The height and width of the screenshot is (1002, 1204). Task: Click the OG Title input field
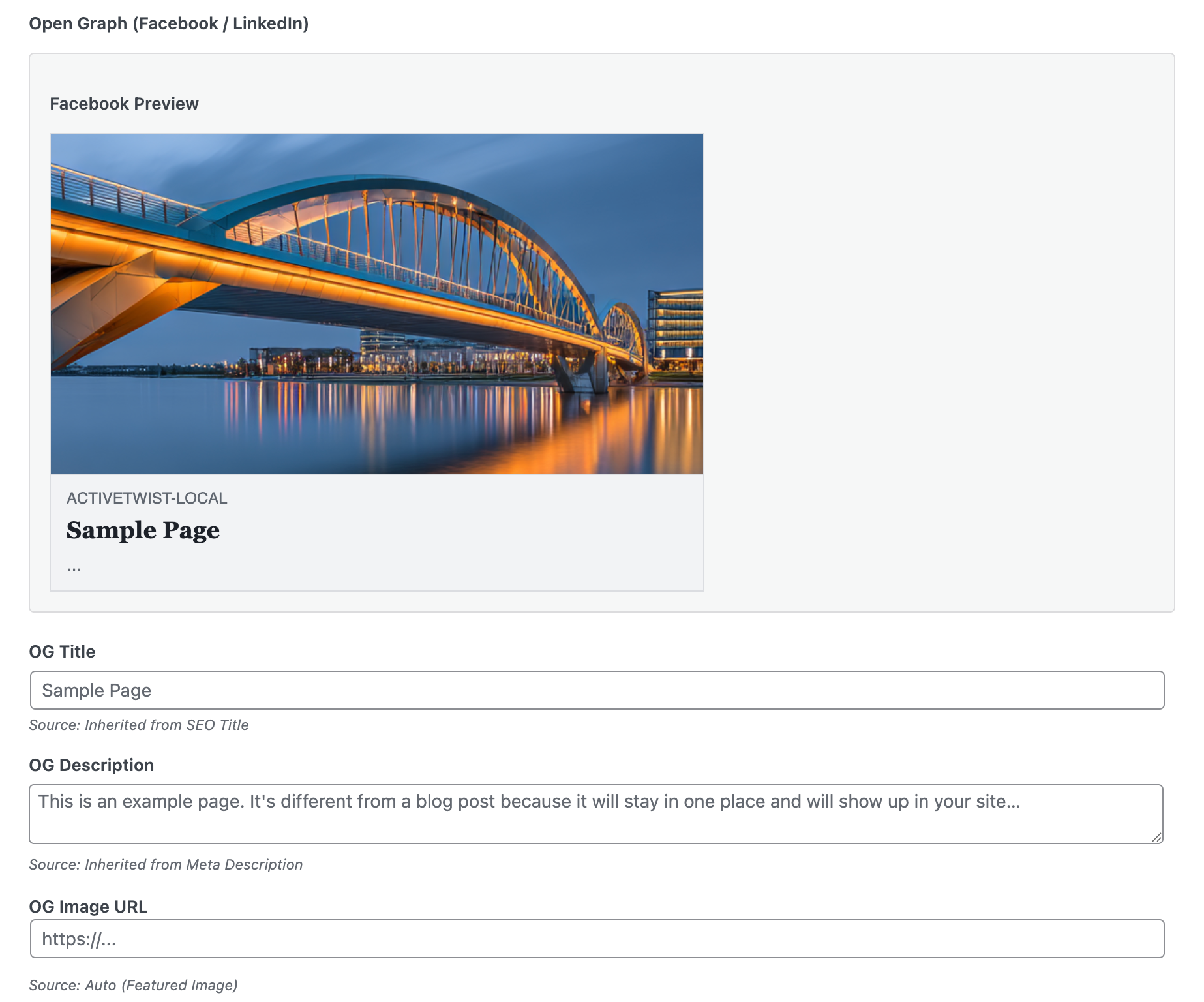pyautogui.click(x=597, y=690)
